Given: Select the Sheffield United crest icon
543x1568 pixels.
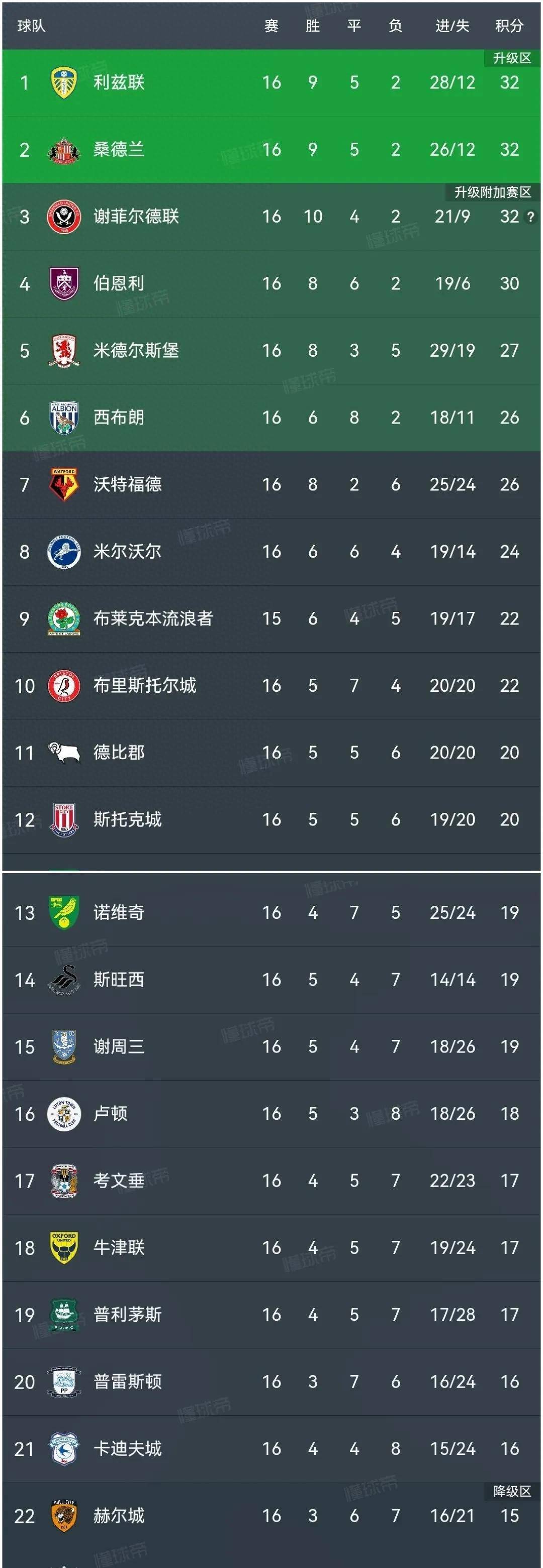Looking at the screenshot, I should (x=63, y=216).
